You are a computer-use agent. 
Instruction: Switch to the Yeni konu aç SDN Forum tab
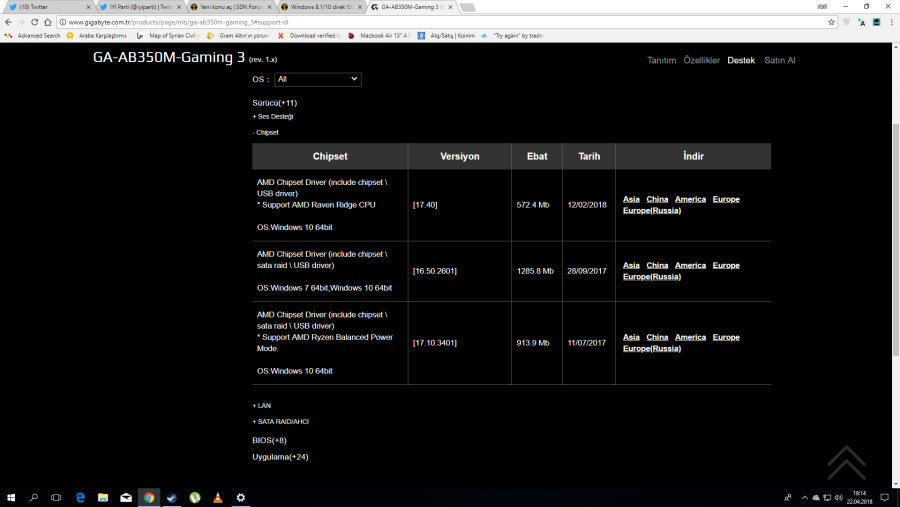click(x=231, y=7)
